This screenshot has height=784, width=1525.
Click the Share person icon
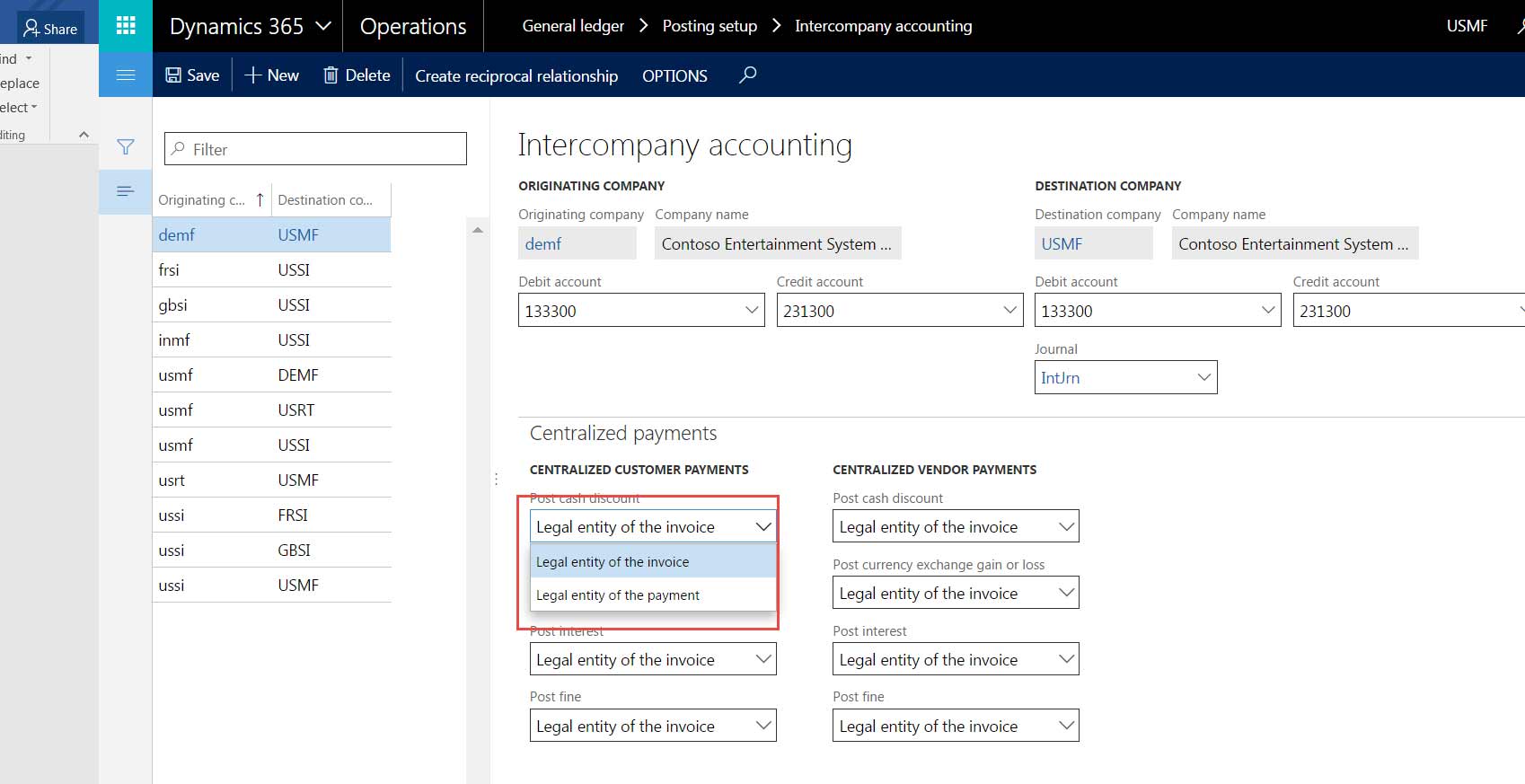click(x=31, y=29)
